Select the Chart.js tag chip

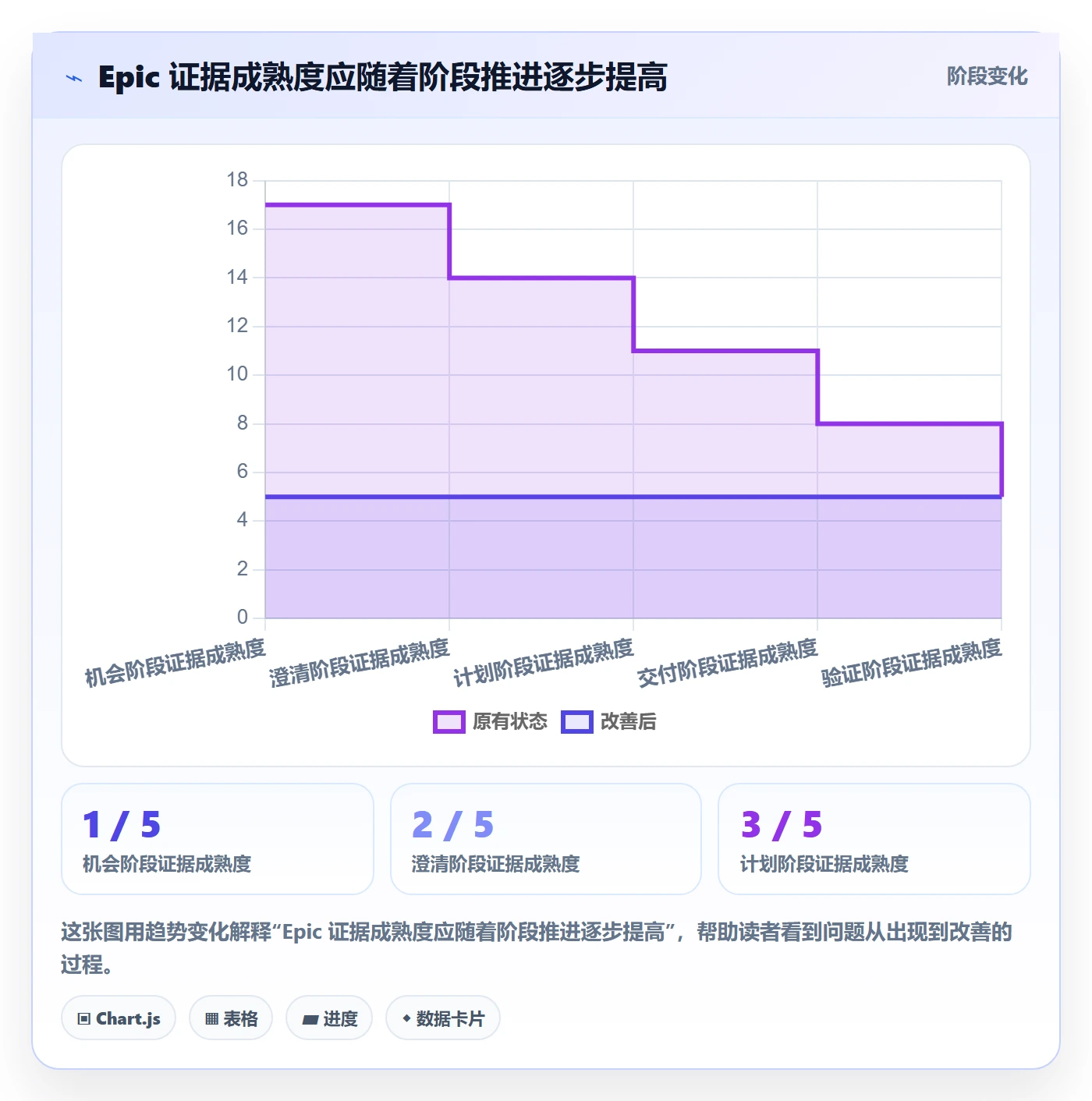pos(119,1018)
